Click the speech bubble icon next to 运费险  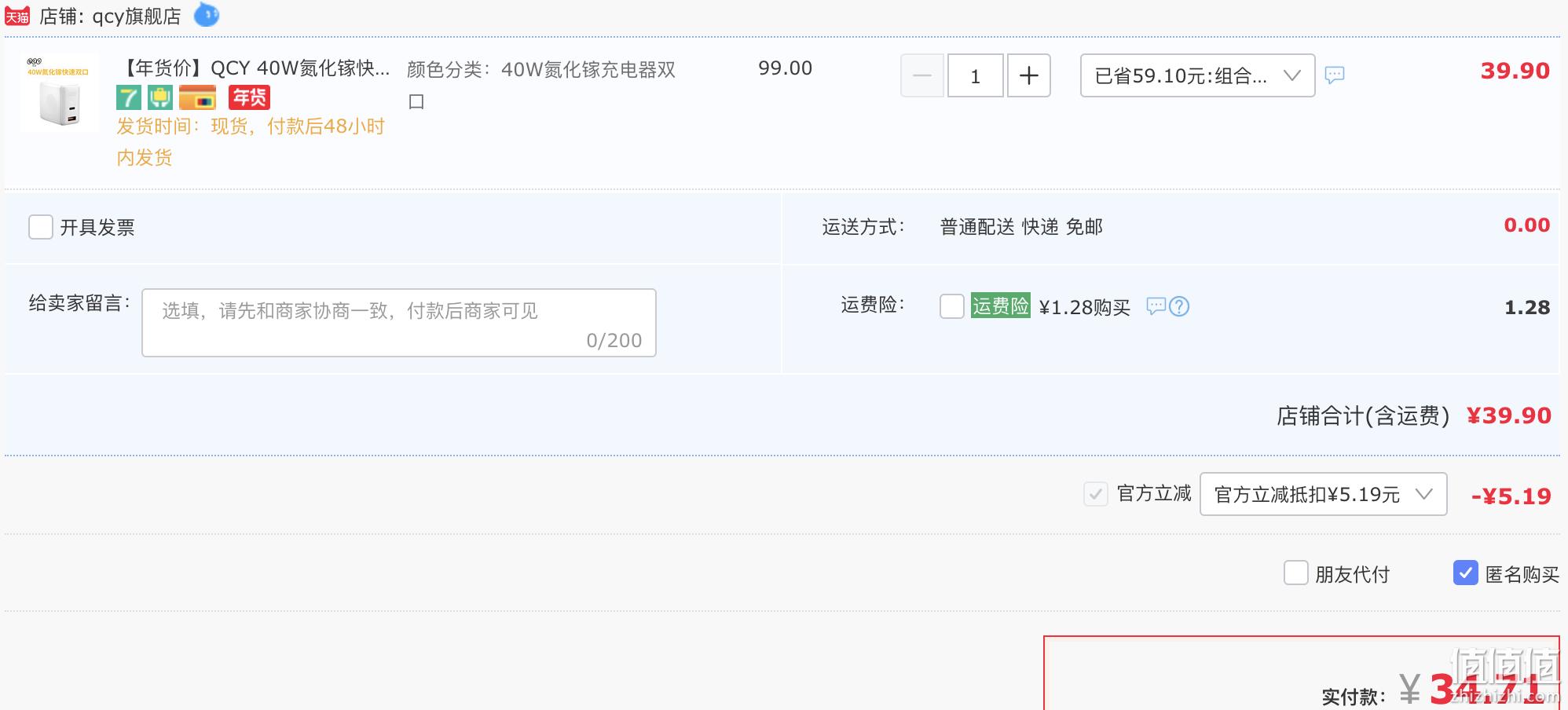(1156, 306)
